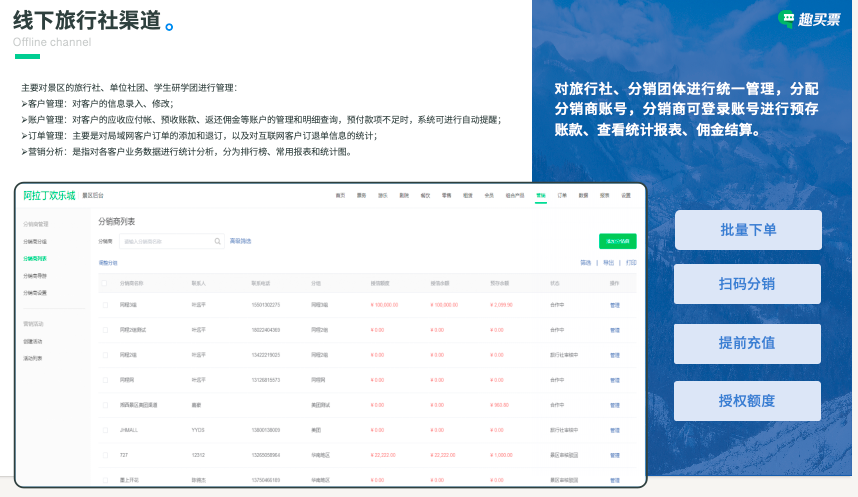This screenshot has height=497, width=858.
Task: Click the 导出 export link
Action: coord(609,263)
